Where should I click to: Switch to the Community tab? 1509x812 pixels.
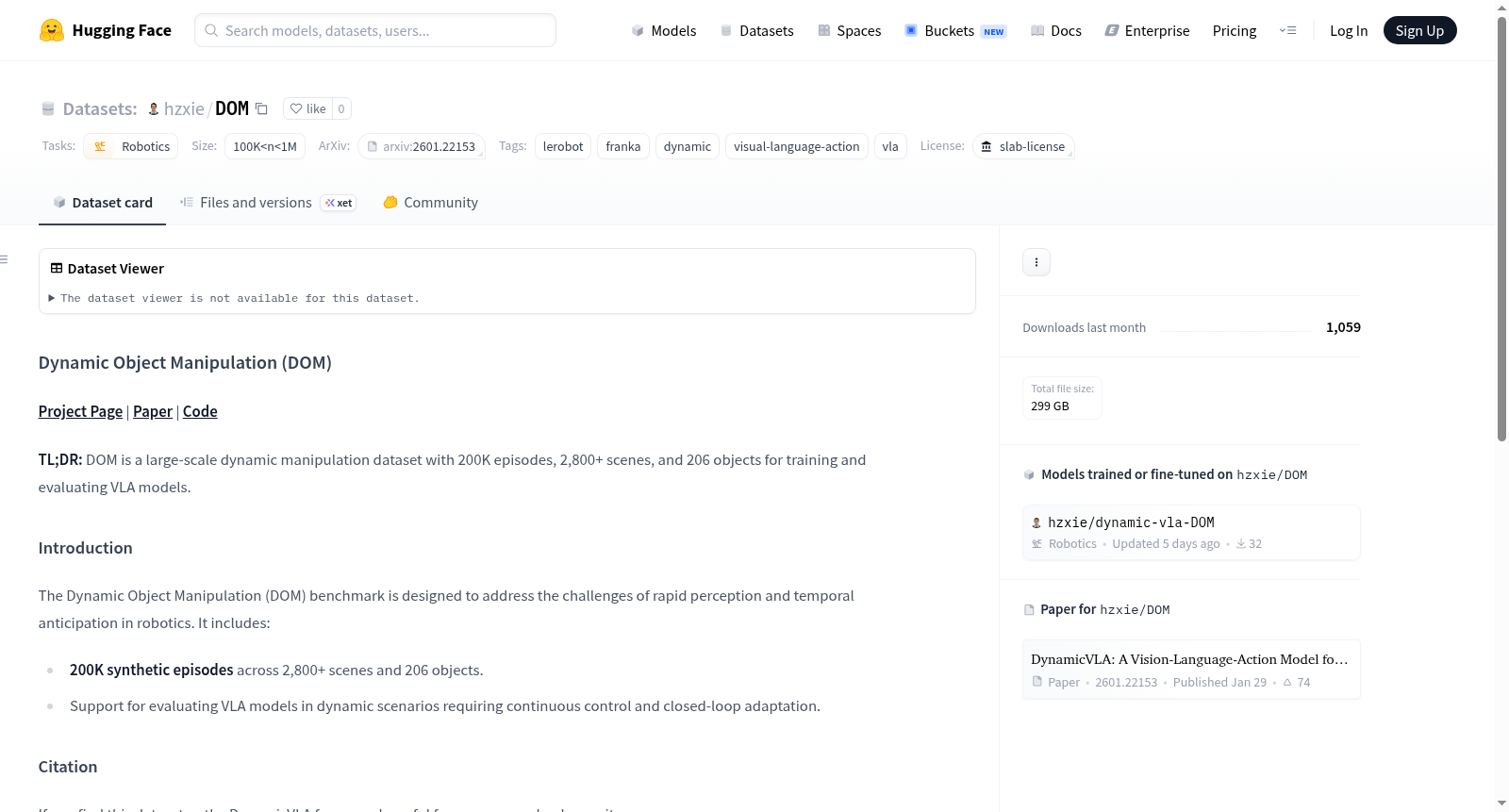(x=431, y=203)
